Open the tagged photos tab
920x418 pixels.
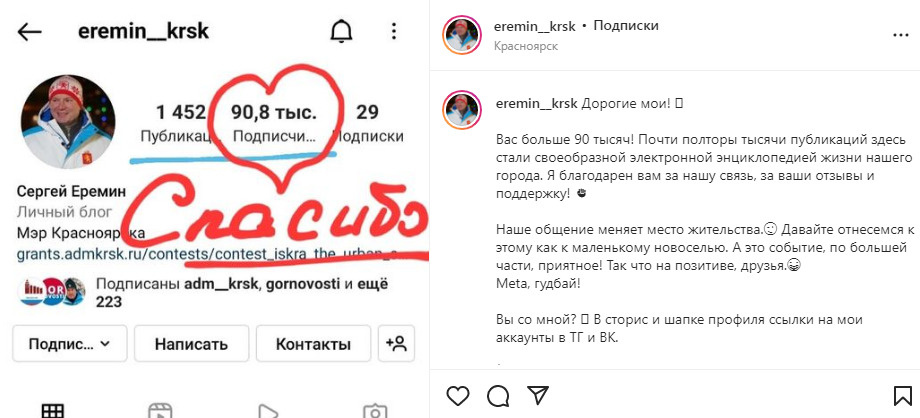tap(374, 410)
